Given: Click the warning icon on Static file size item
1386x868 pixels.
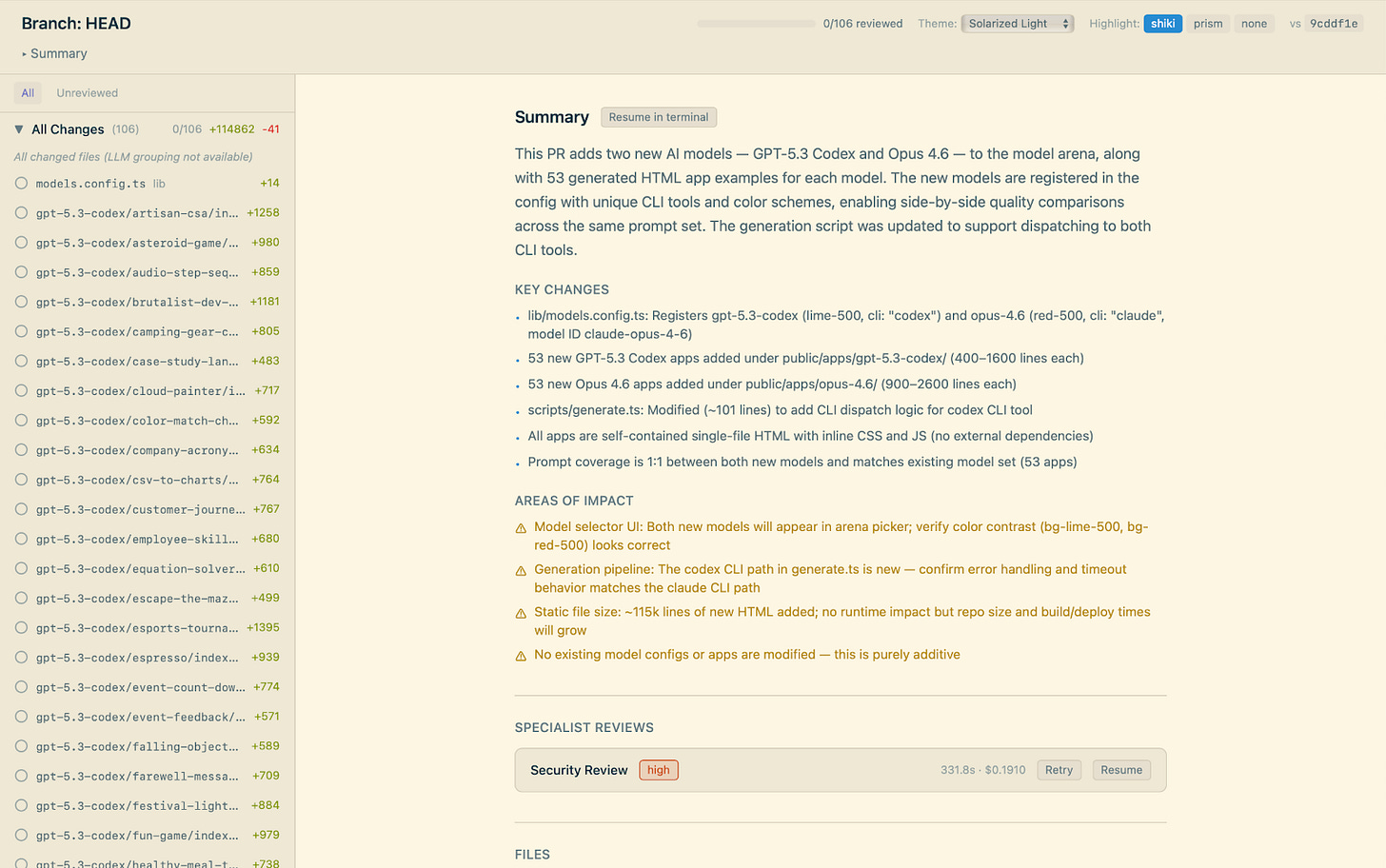Looking at the screenshot, I should (521, 613).
